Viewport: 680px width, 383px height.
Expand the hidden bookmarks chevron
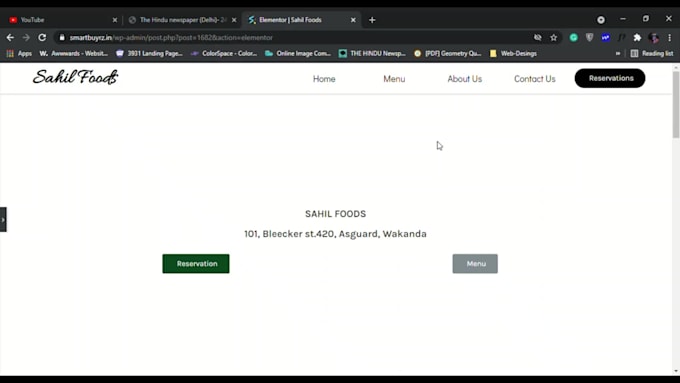click(618, 53)
